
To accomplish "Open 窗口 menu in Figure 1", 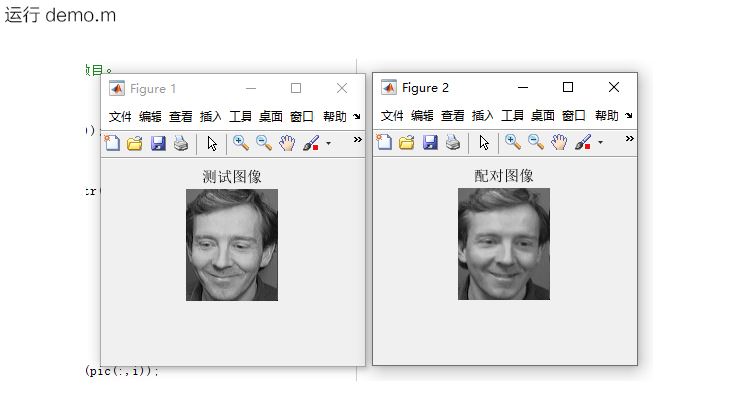I will [x=302, y=116].
